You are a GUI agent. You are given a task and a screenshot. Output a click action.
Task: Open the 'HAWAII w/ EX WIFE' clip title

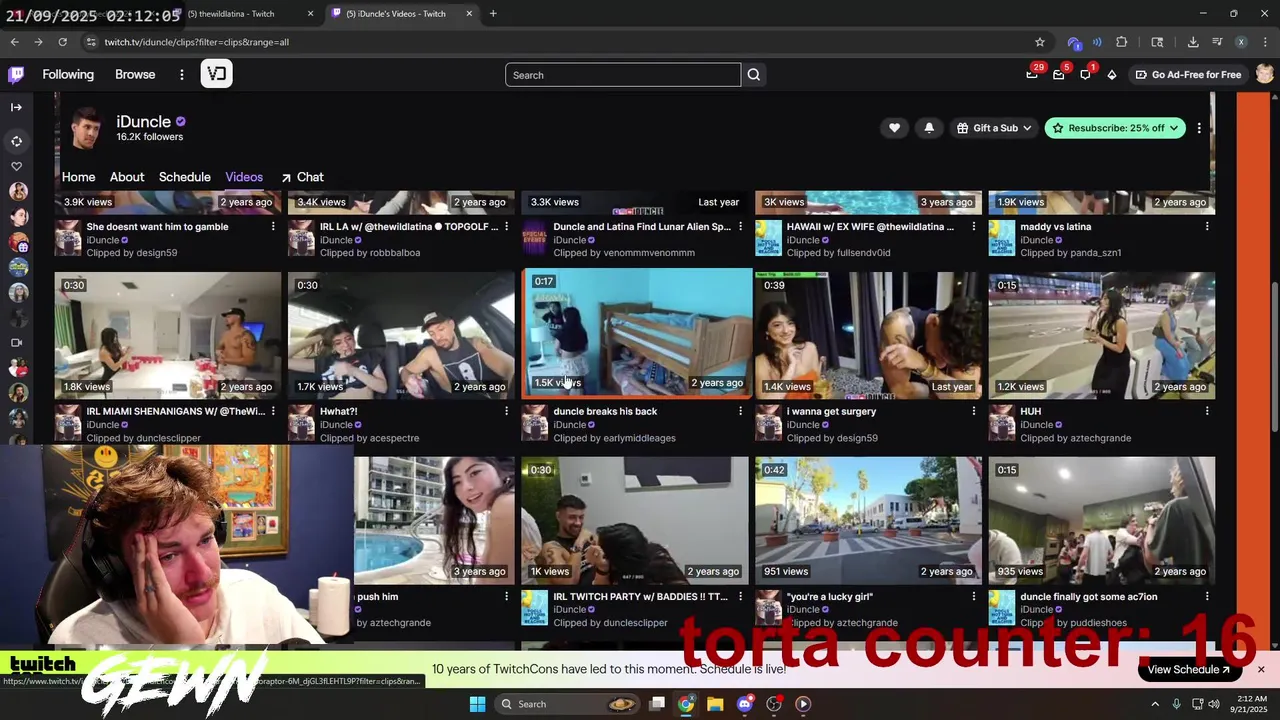pyautogui.click(x=870, y=227)
